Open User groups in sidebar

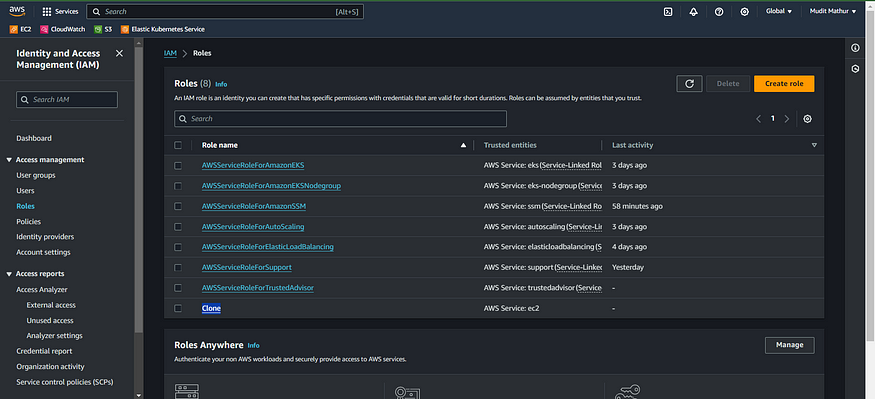coord(36,175)
